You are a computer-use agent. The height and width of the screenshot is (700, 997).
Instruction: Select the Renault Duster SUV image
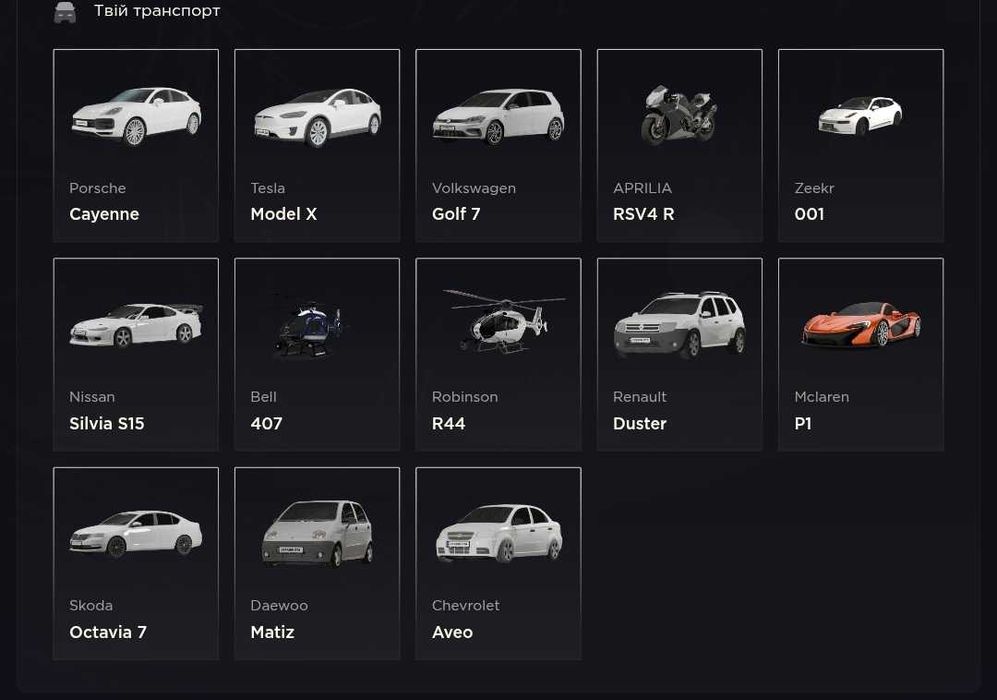pos(679,324)
